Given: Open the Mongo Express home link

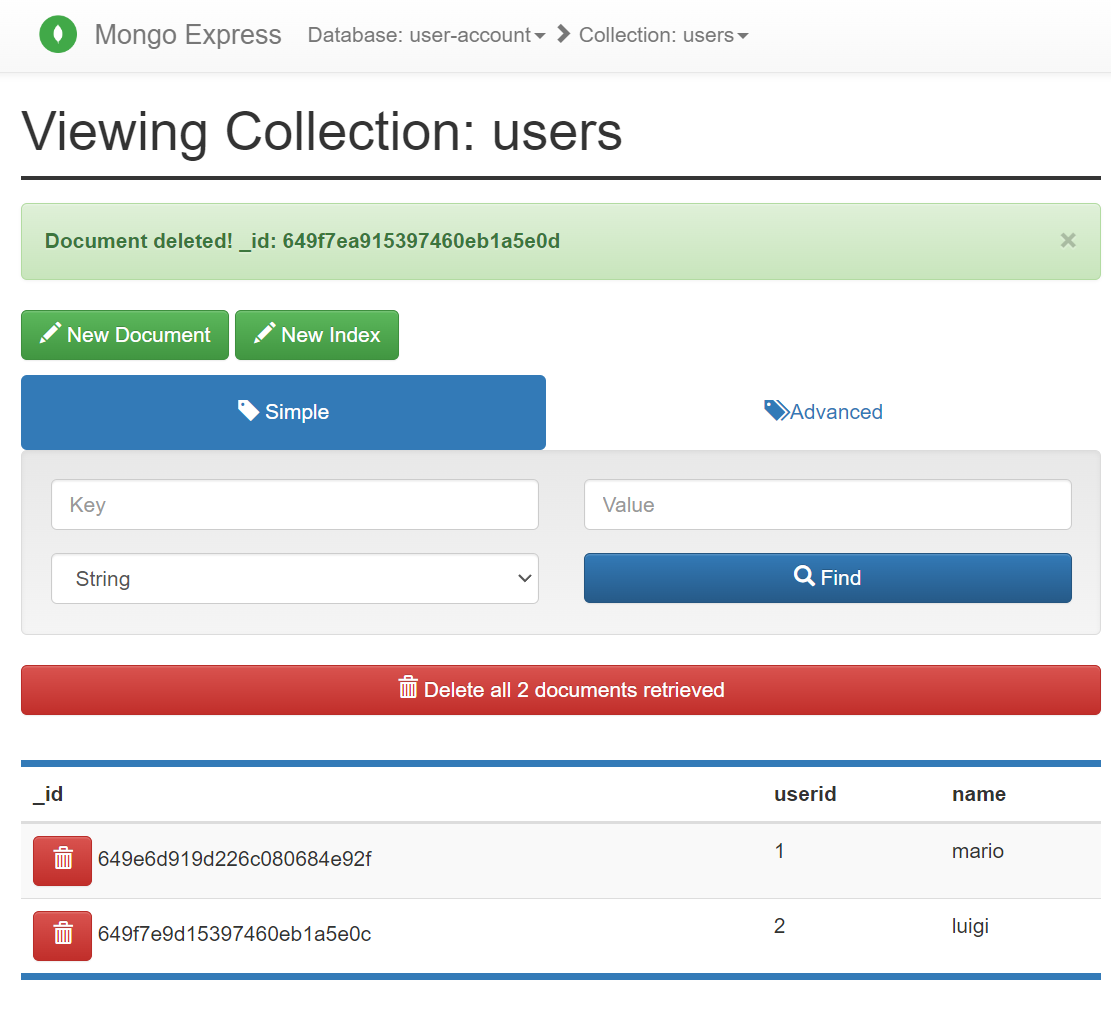Looking at the screenshot, I should [x=188, y=35].
